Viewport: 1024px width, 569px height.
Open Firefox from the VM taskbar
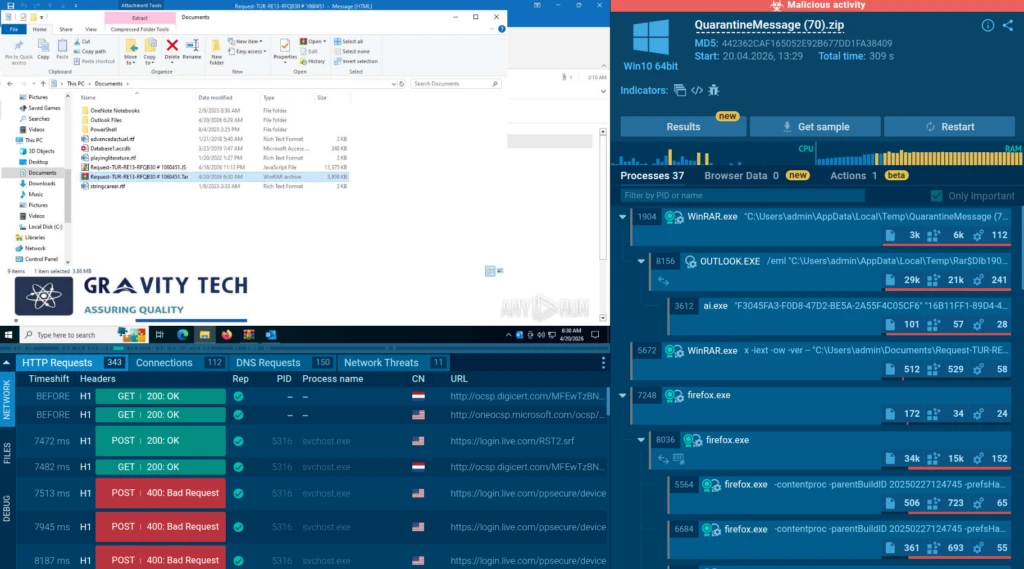(227, 334)
